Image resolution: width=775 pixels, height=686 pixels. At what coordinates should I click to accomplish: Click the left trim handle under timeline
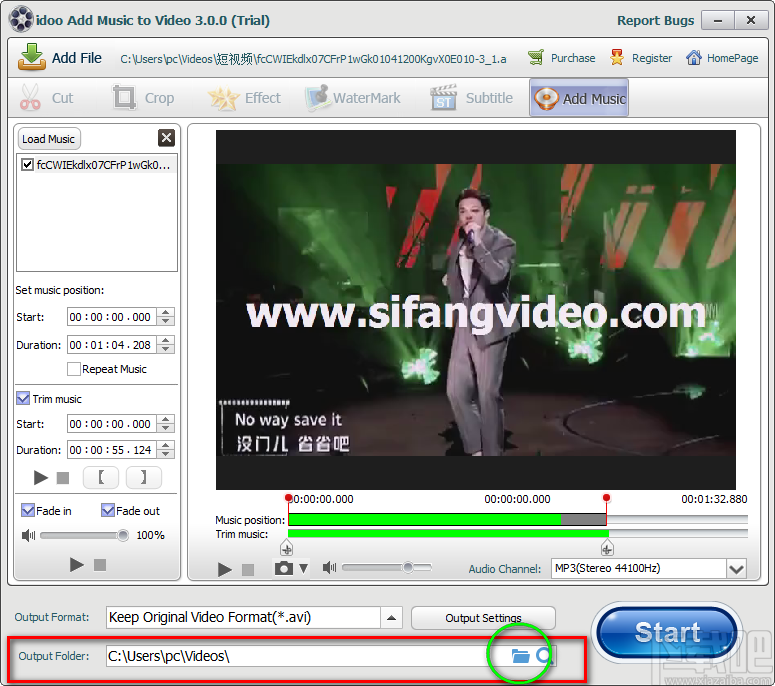pos(287,548)
